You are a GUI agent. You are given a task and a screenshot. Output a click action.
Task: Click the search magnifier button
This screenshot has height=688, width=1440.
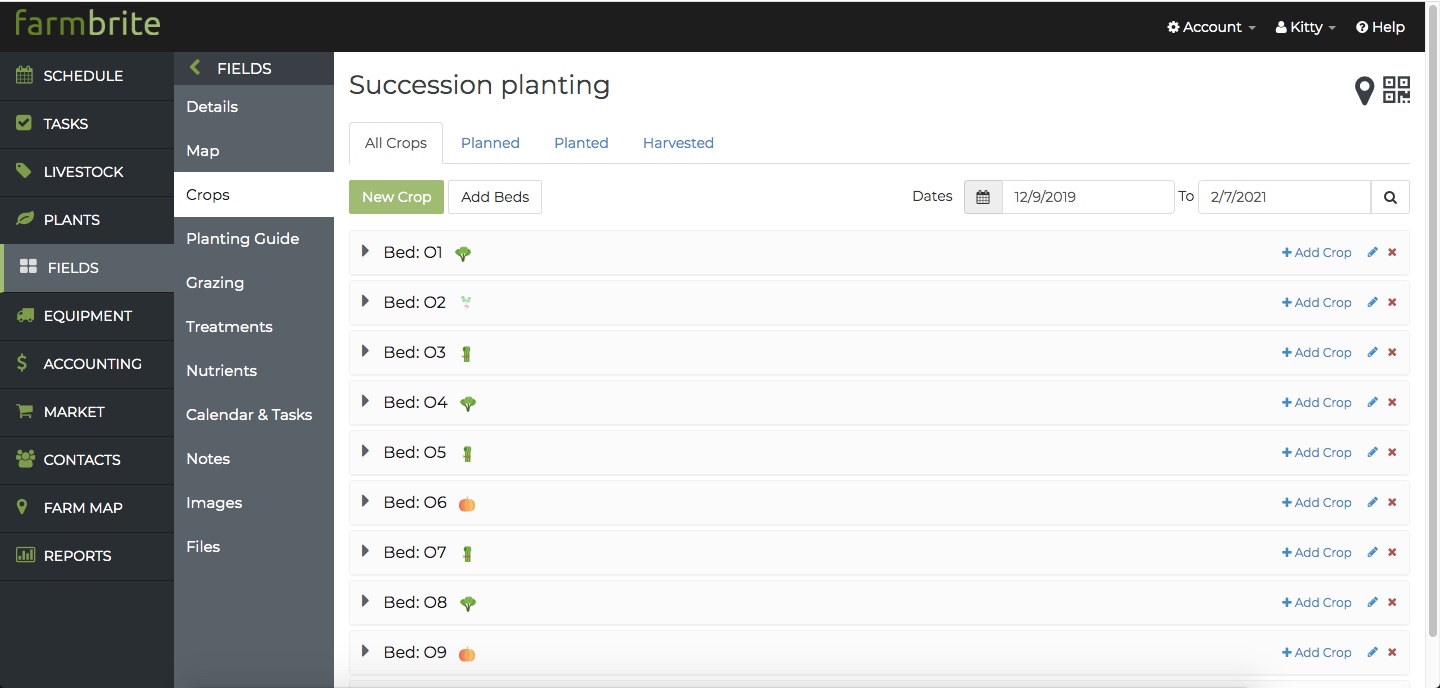1390,197
